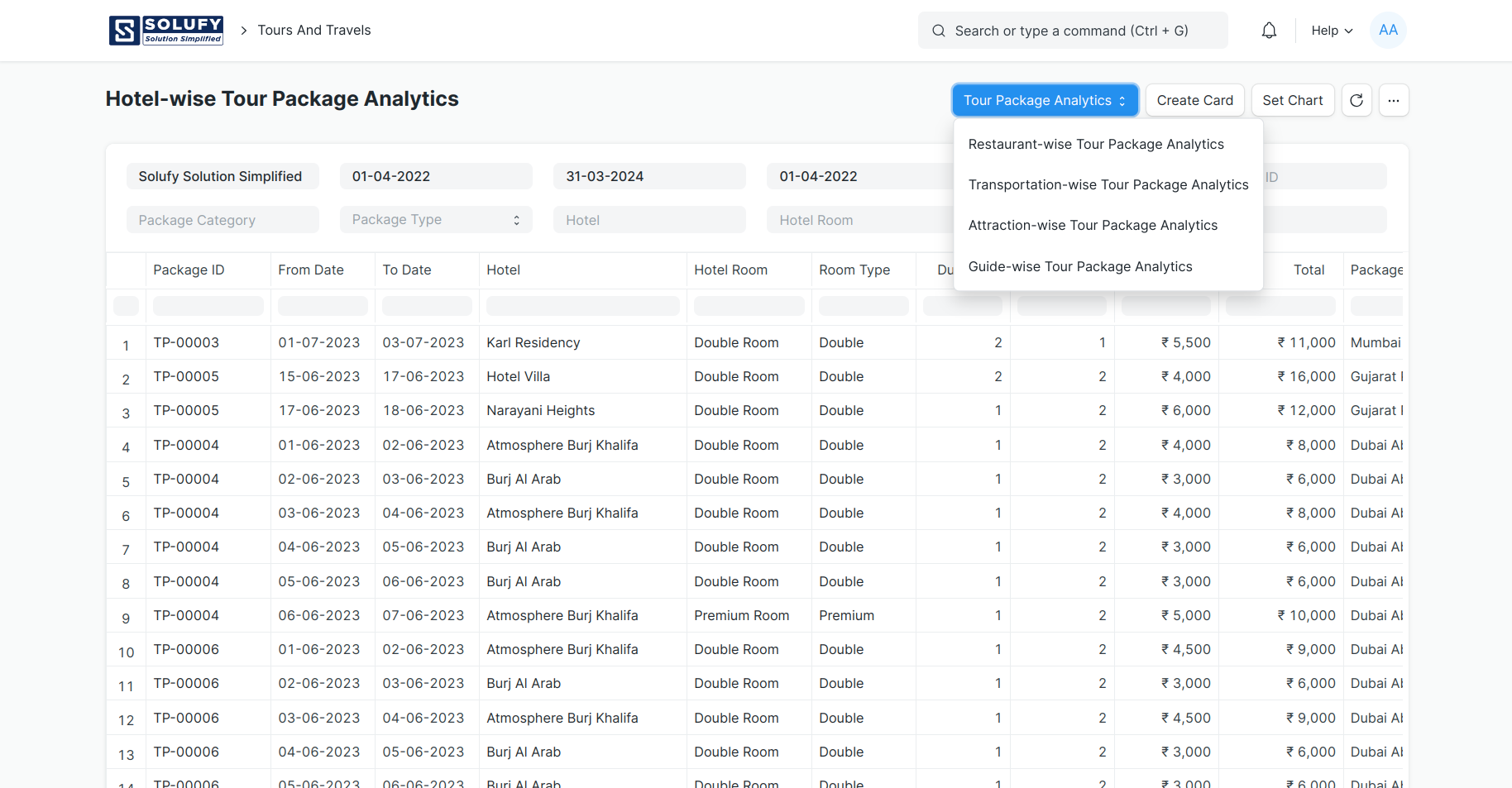Click the Solufy logo

[166, 31]
